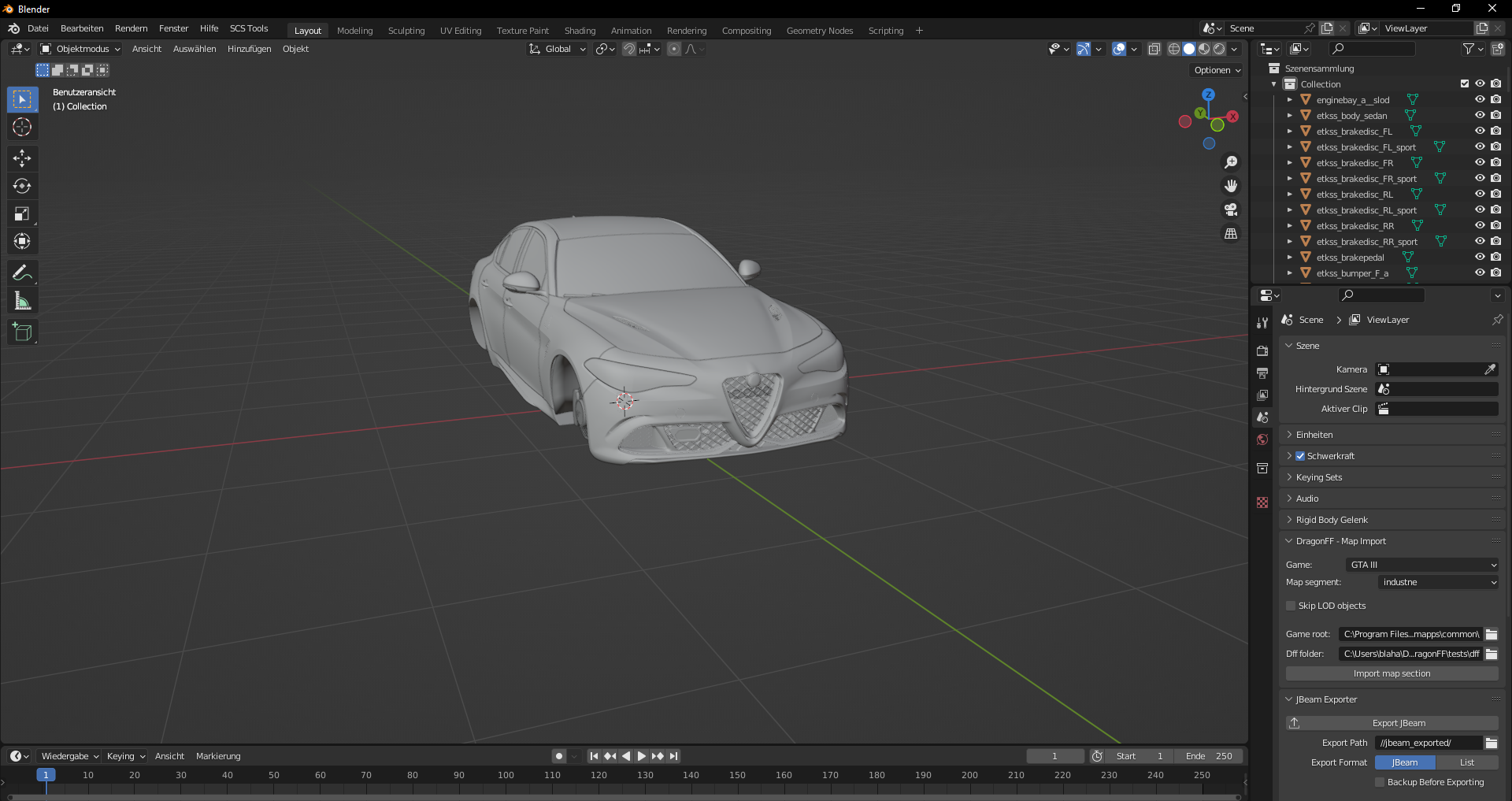Switch to rendered viewport shading

pyautogui.click(x=1219, y=49)
